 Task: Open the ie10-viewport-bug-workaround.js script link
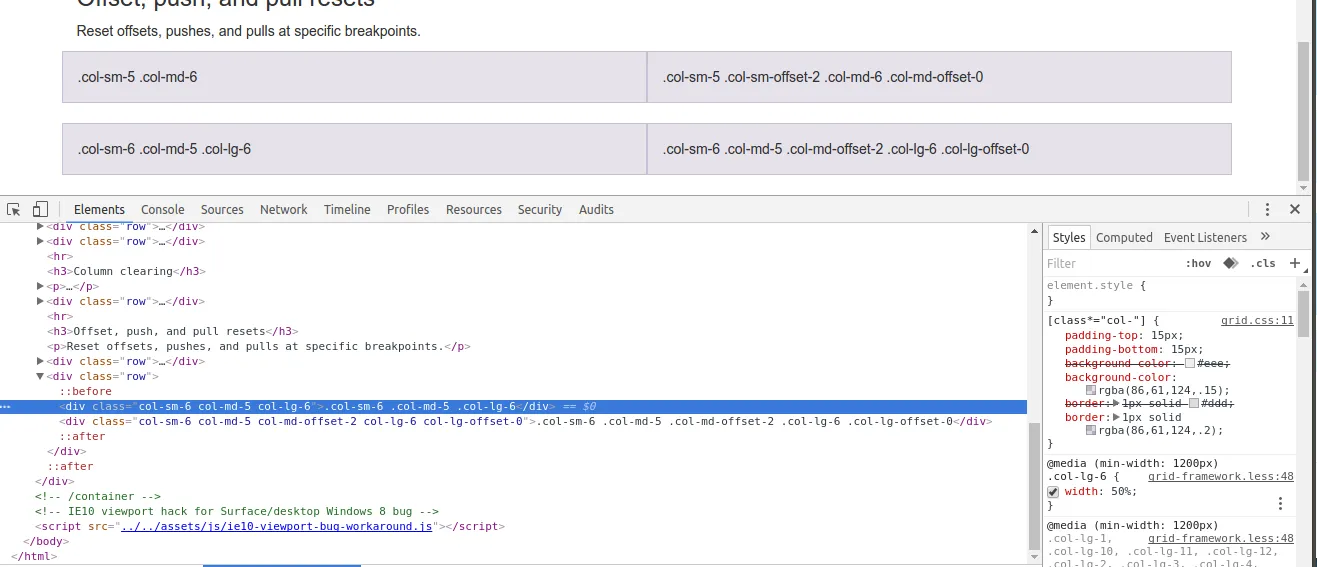click(x=277, y=526)
